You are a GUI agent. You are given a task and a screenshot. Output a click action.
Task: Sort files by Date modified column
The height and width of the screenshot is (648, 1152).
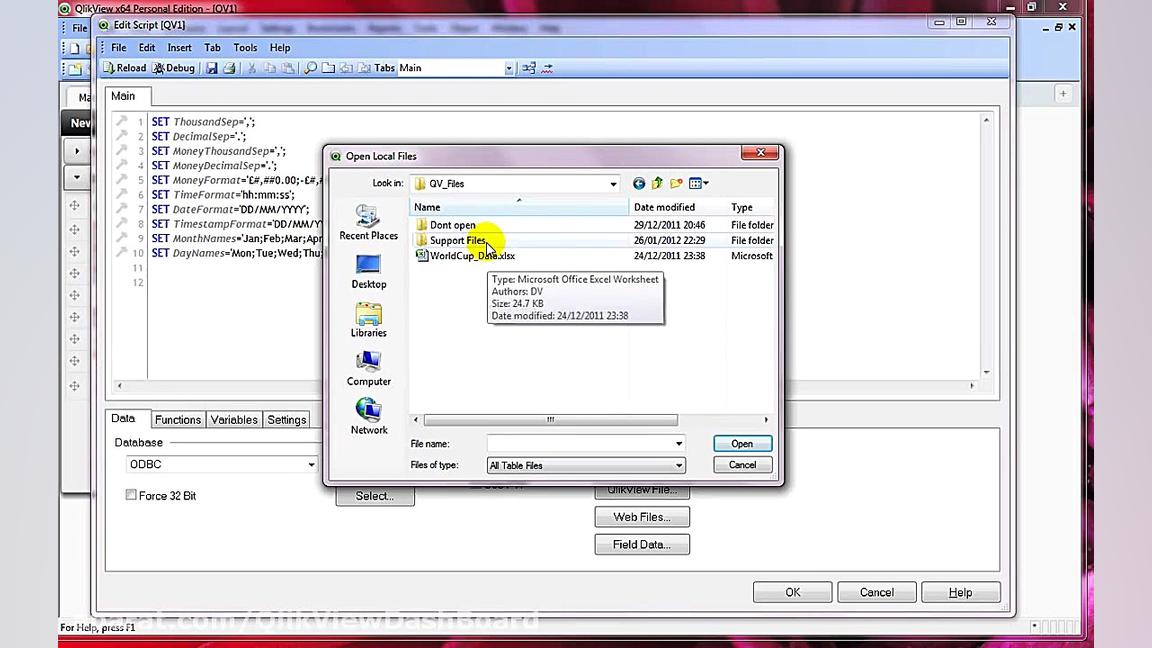677,207
